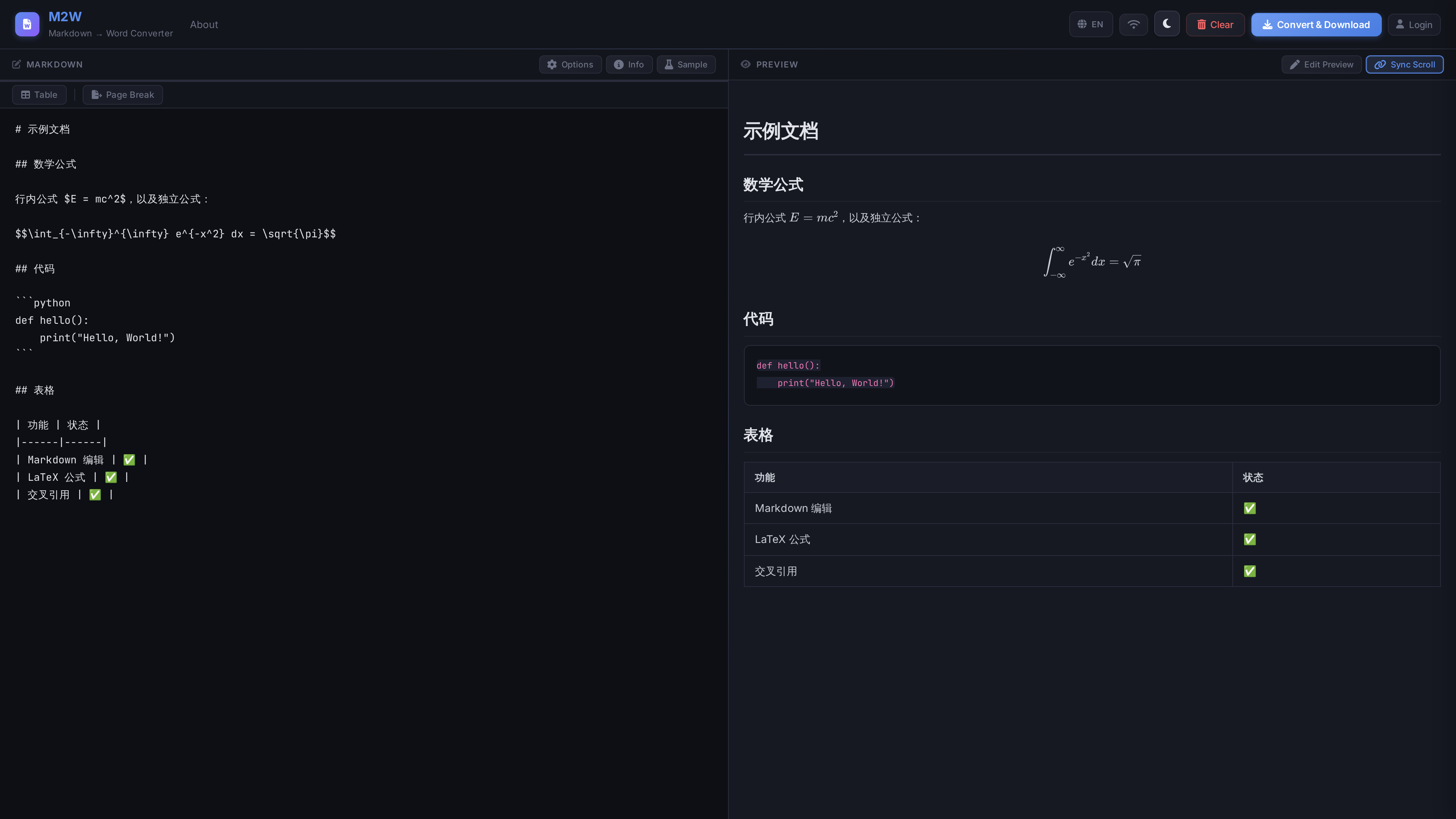Click the '## 数学公式' line in editor

click(x=46, y=164)
